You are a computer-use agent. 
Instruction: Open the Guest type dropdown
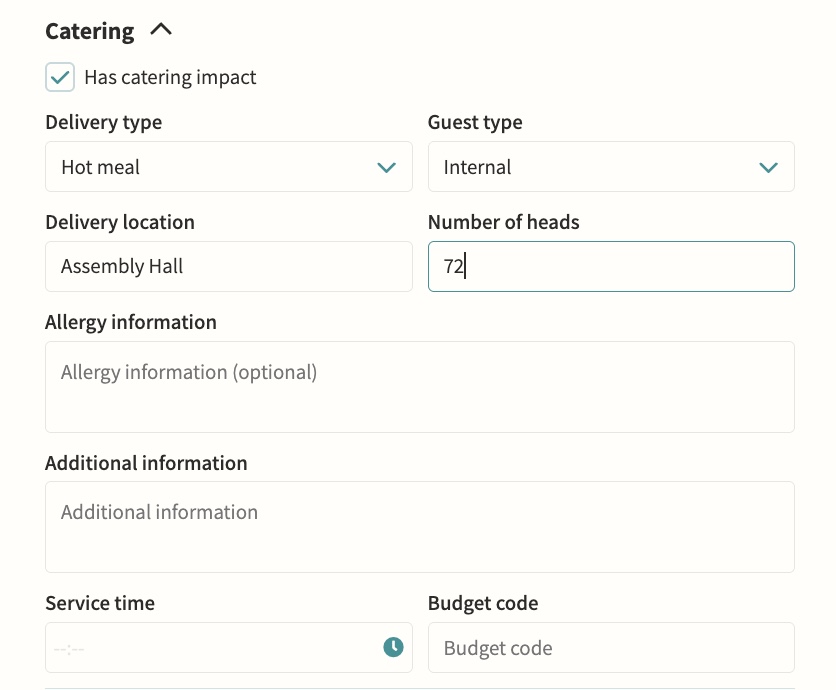click(611, 166)
